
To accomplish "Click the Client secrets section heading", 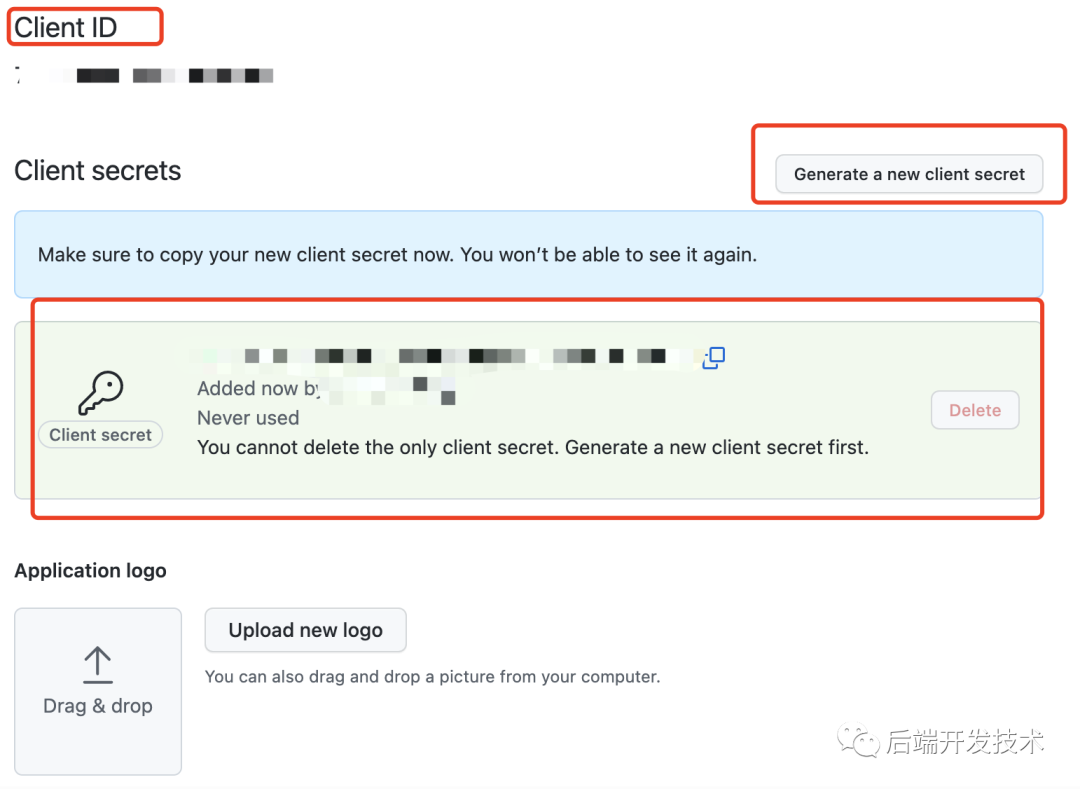I will coord(97,170).
